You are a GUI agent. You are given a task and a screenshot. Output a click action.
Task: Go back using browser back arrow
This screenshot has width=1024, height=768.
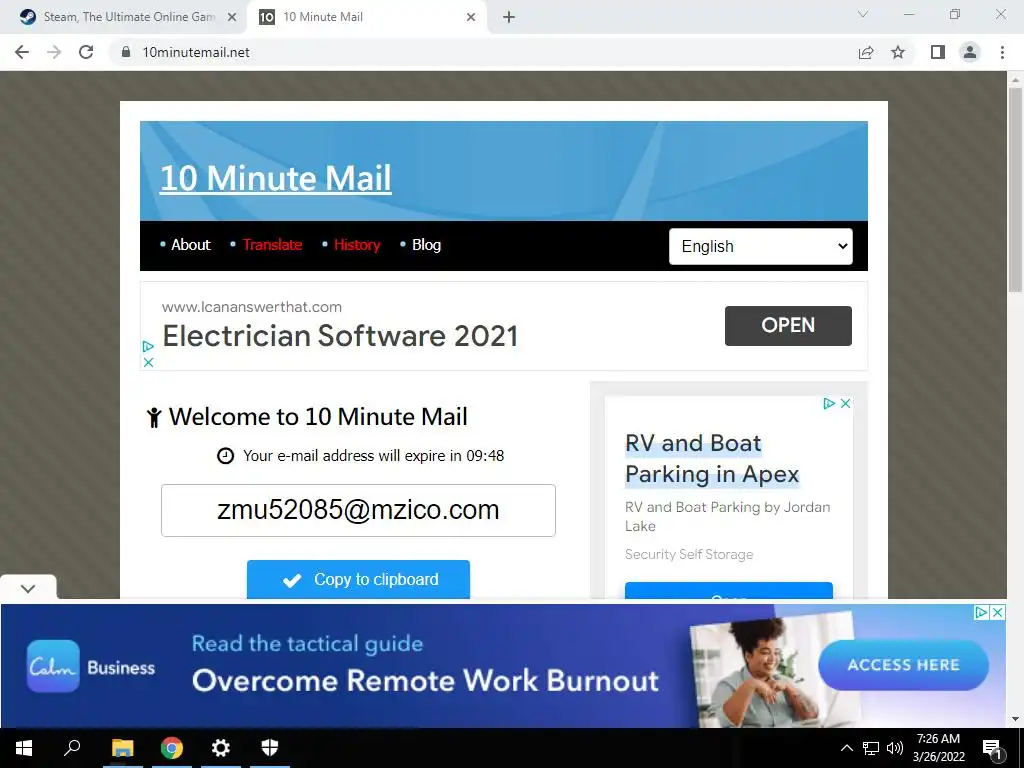(x=22, y=52)
